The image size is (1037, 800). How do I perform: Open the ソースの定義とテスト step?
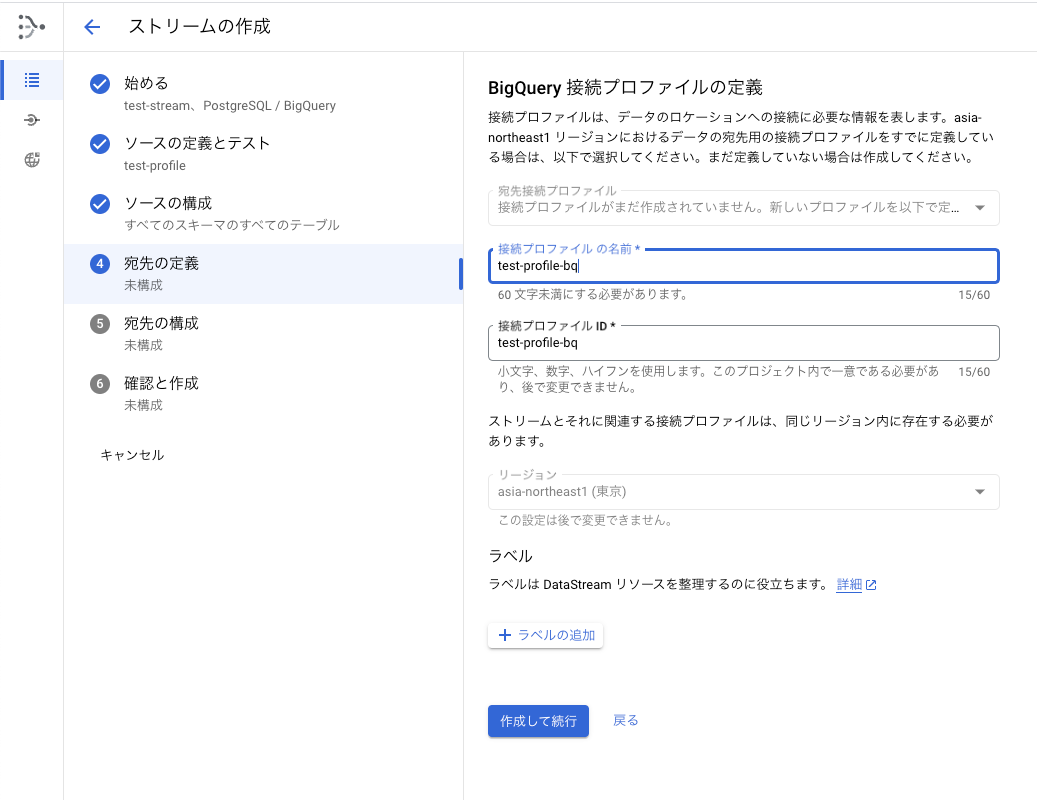[263, 153]
